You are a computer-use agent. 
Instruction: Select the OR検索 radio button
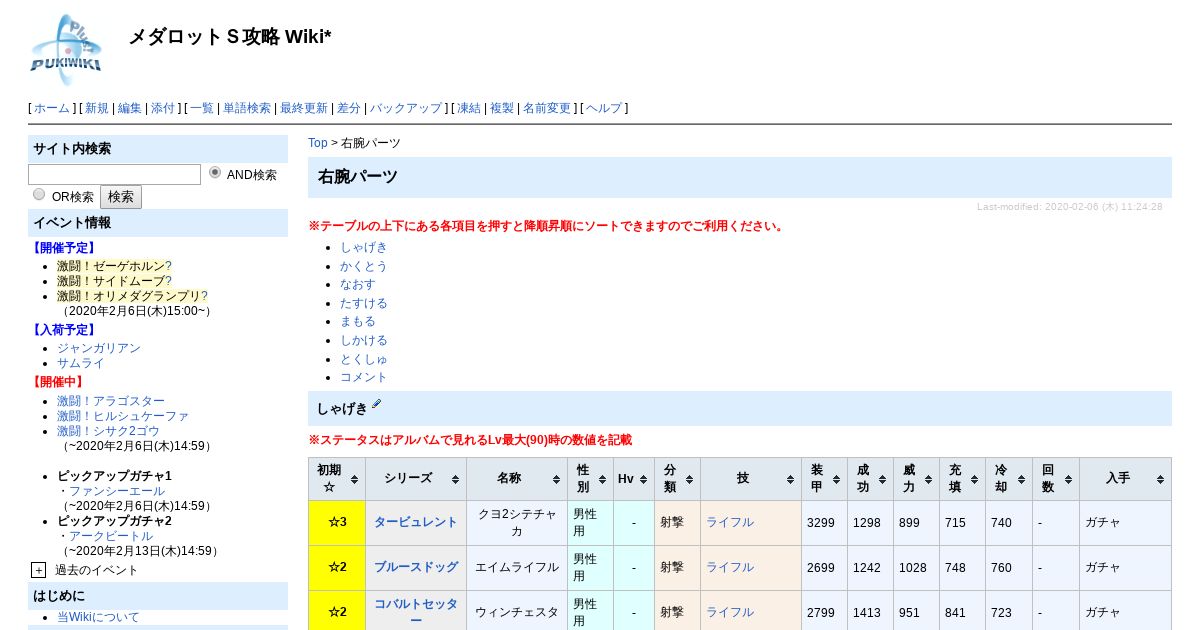pyautogui.click(x=39, y=195)
